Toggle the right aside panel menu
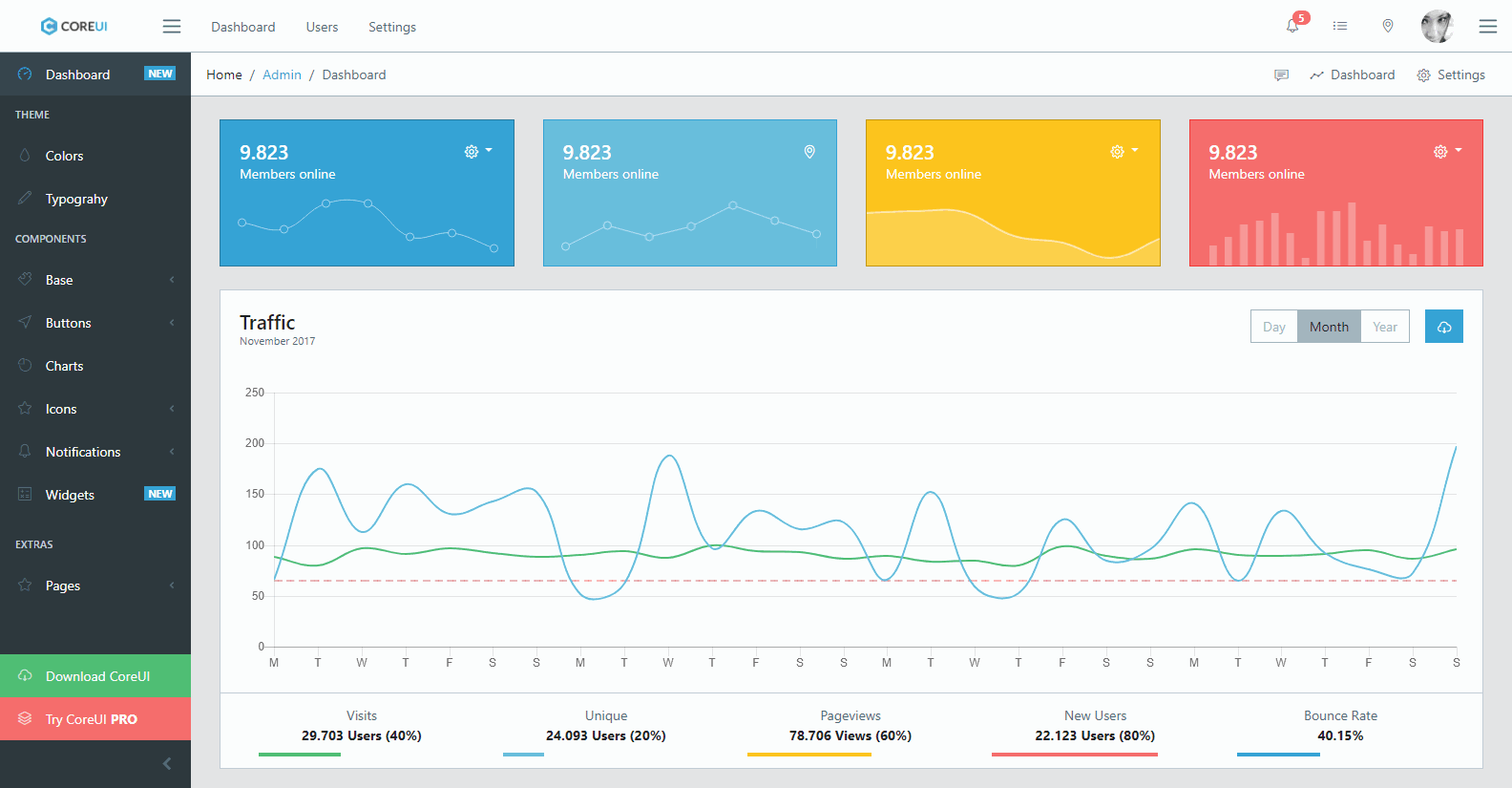The height and width of the screenshot is (788, 1512). 1487,26
